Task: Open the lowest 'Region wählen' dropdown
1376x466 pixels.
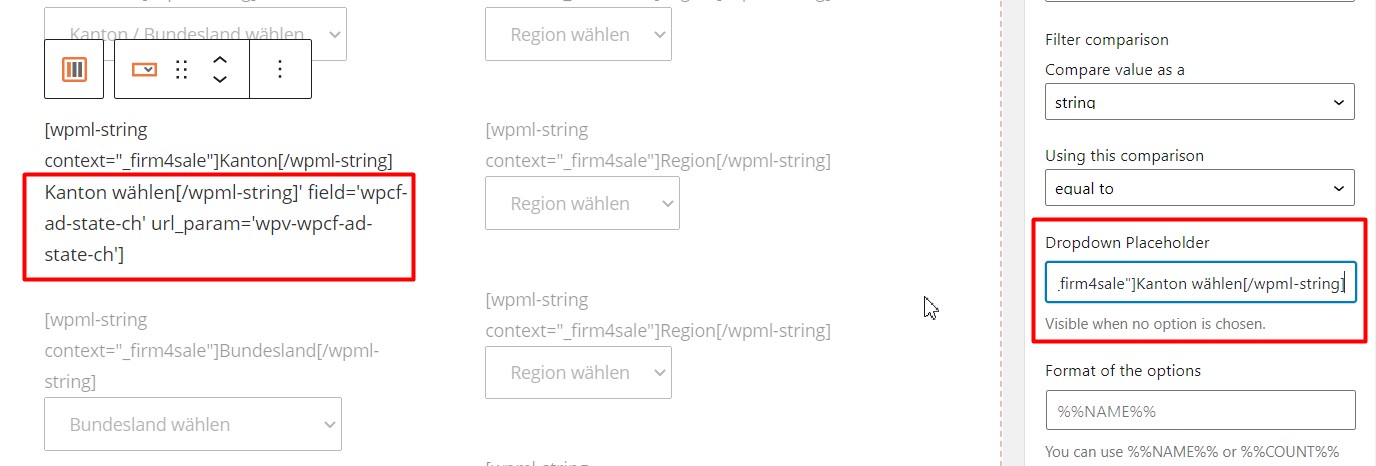Action: [x=578, y=372]
